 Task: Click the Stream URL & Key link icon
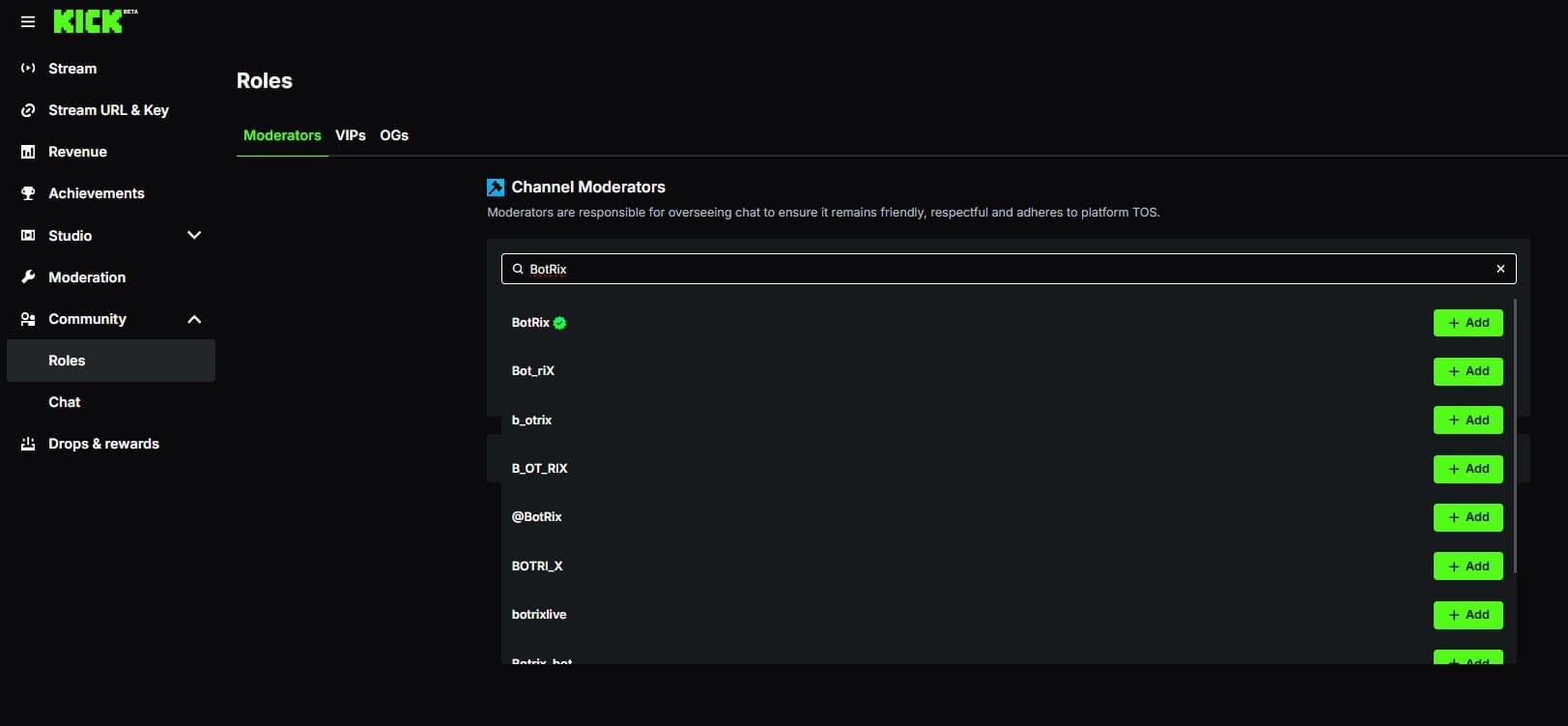coord(28,110)
